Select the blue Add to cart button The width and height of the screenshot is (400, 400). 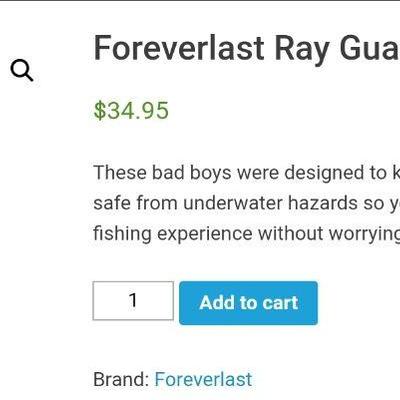[248, 303]
